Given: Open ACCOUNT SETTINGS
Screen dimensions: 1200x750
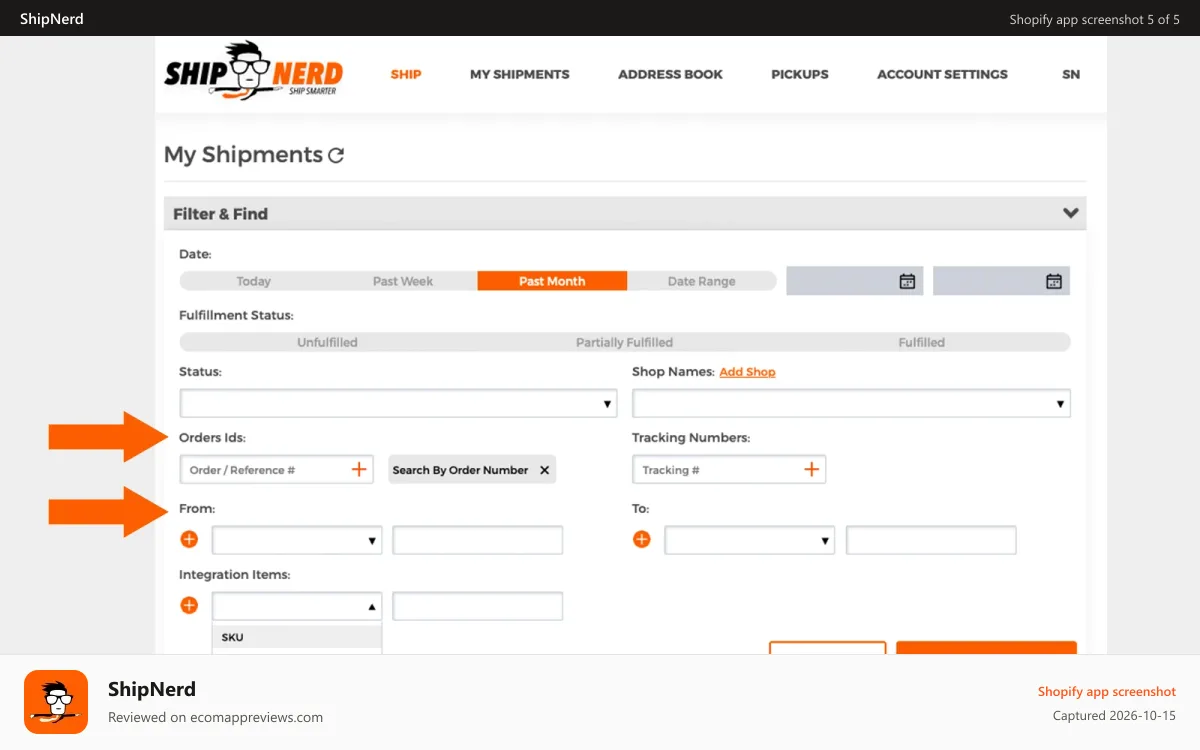Looking at the screenshot, I should coord(942,74).
